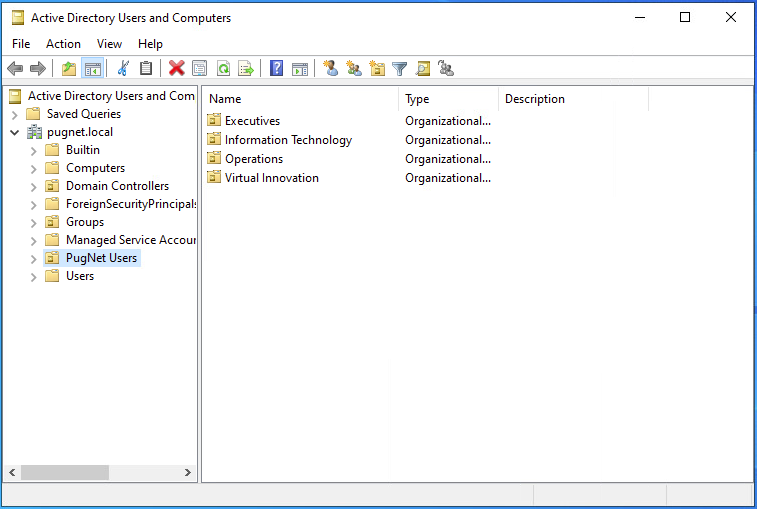Select Groups in the tree

coord(85,222)
